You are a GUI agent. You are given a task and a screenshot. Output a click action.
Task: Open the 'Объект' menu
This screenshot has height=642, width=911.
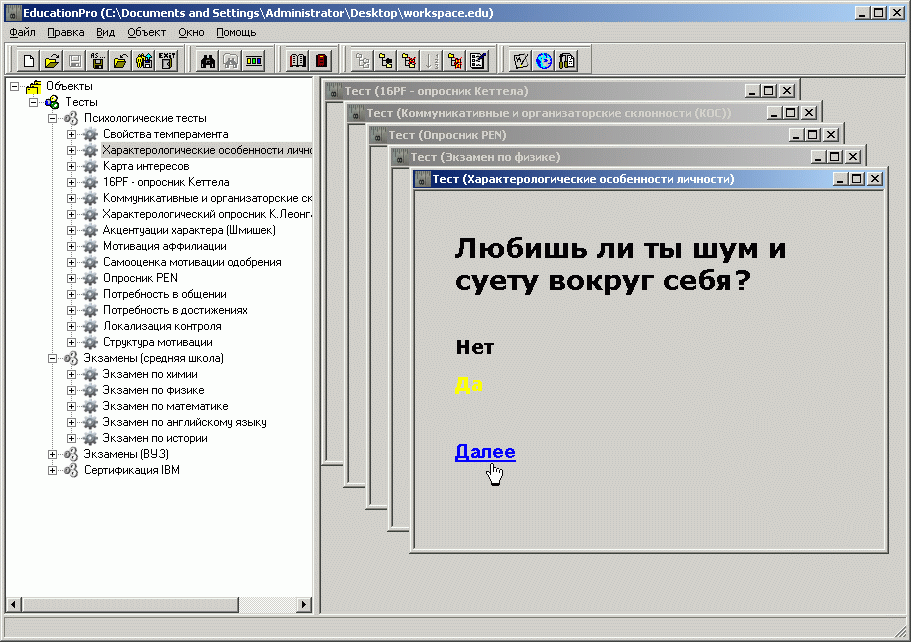pos(147,32)
